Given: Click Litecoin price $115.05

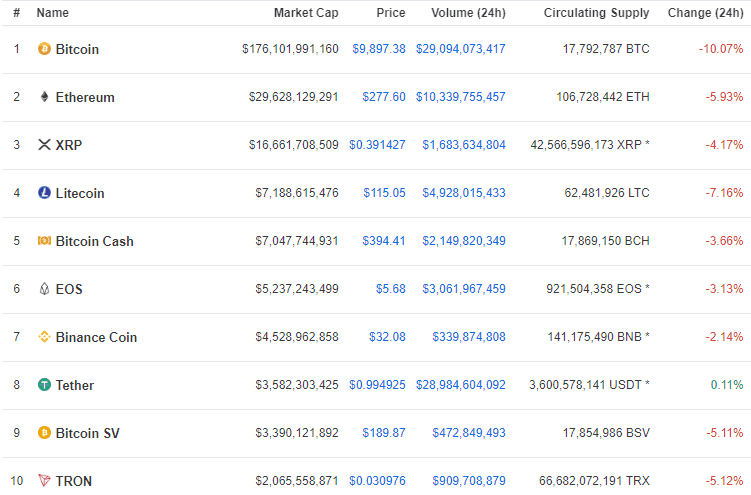Looking at the screenshot, I should 384,192.
